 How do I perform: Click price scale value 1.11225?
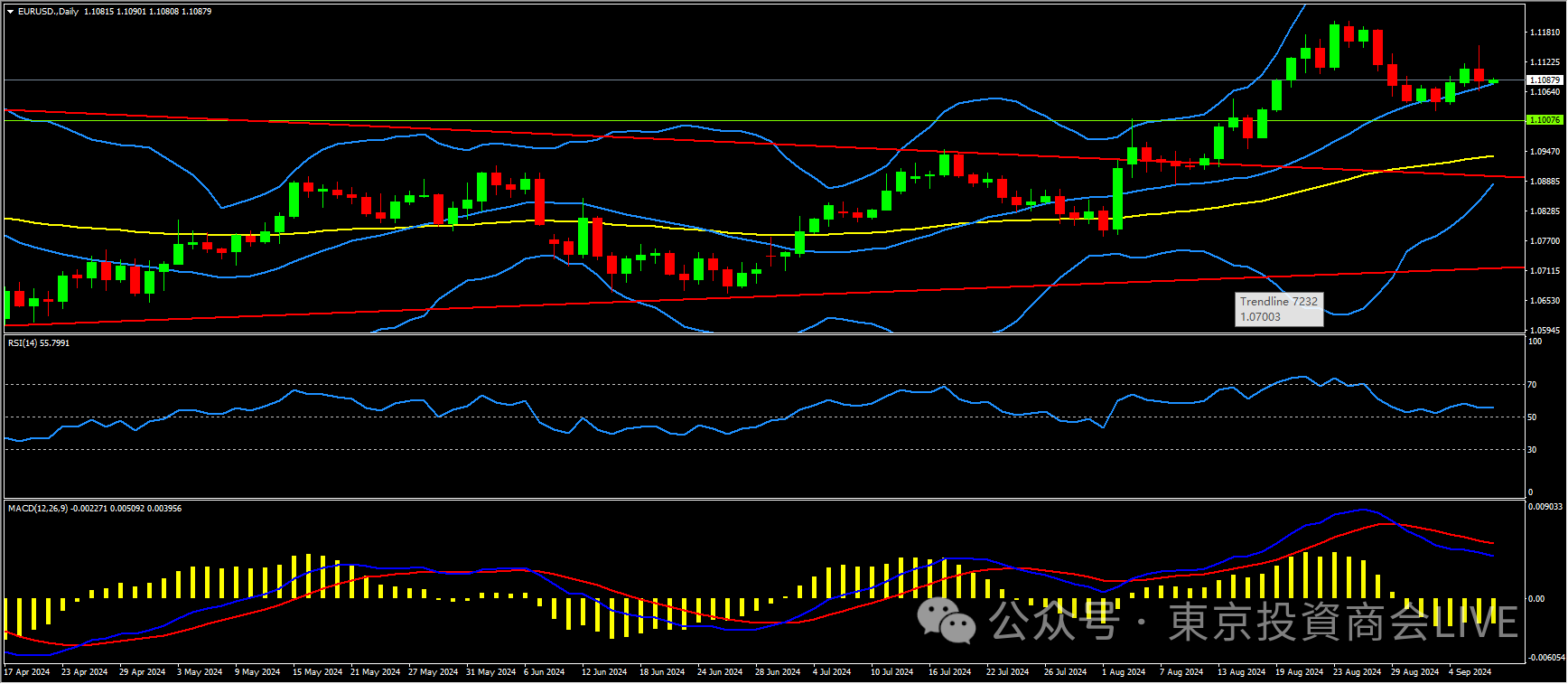coord(1545,62)
